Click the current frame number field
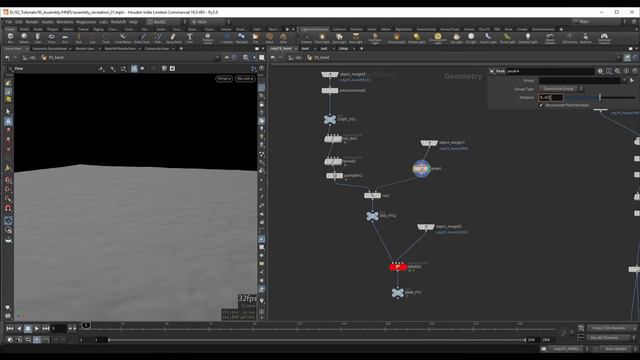 58,328
